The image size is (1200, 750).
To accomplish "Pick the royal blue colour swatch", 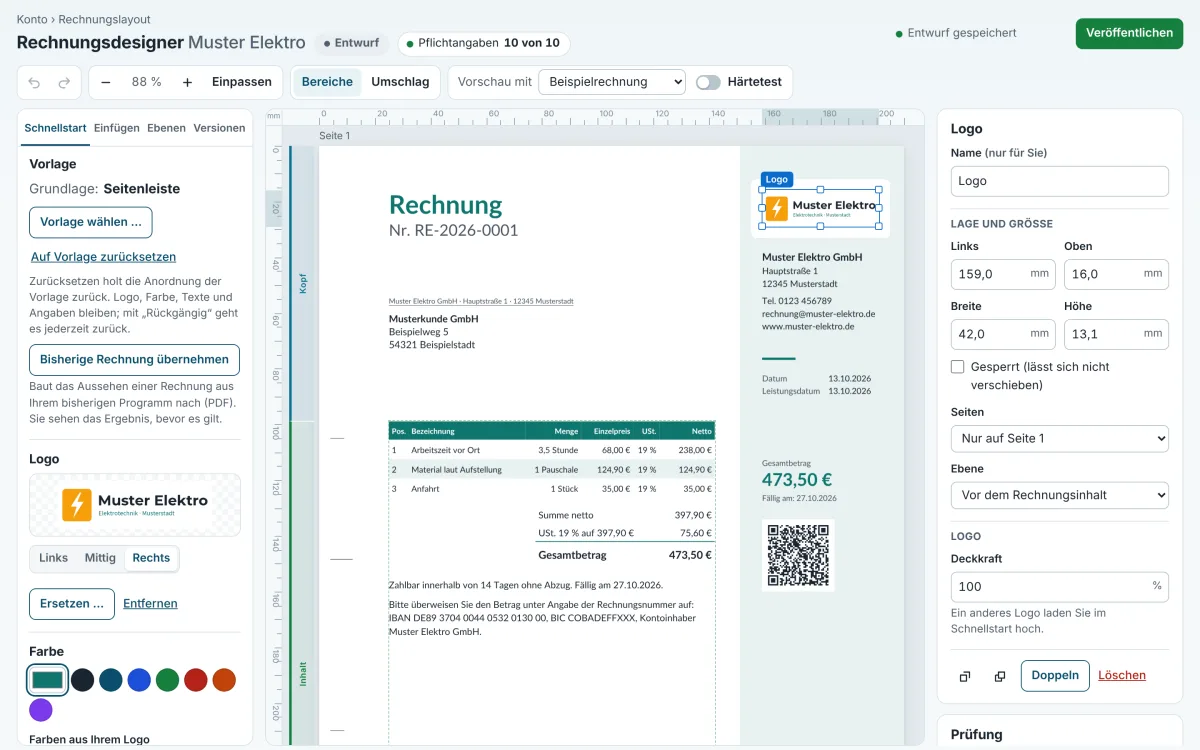I will pyautogui.click(x=139, y=680).
